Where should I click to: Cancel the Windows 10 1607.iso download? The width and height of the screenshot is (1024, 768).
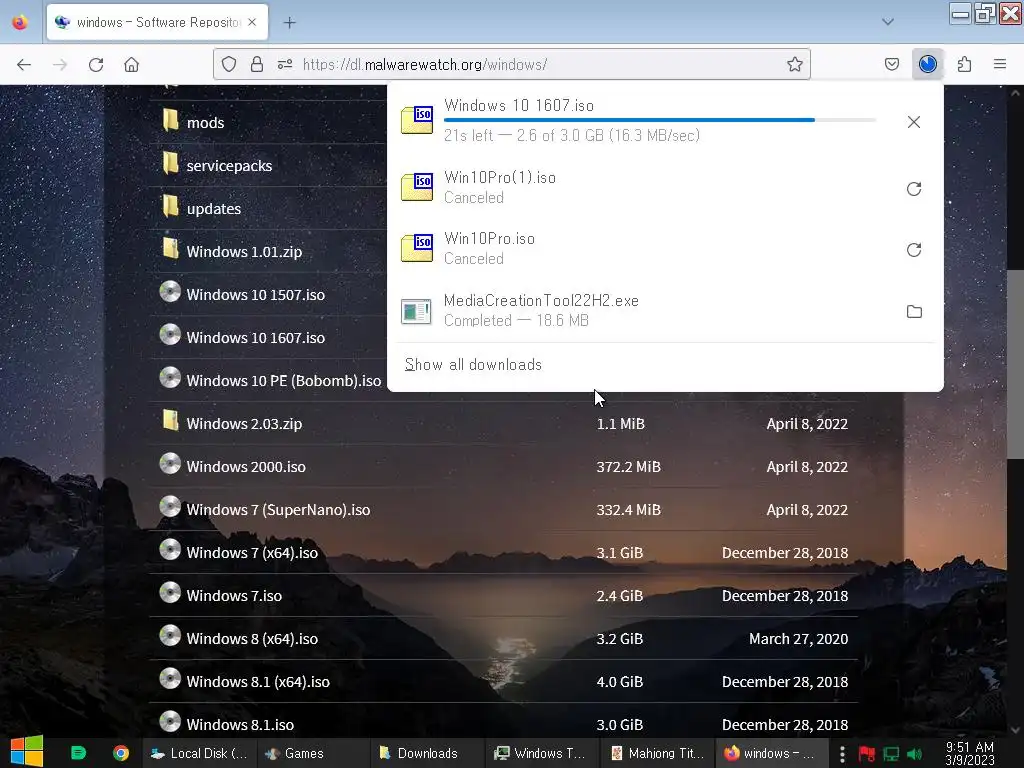[x=914, y=122]
